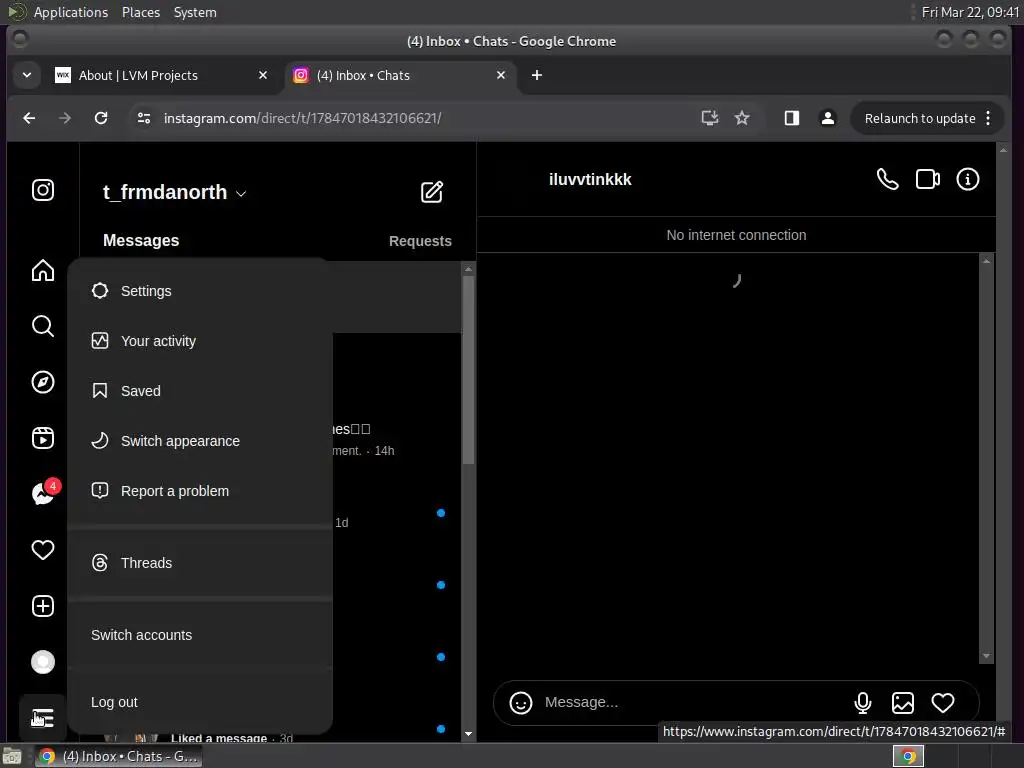Viewport: 1024px width, 768px height.
Task: Open Chrome tab search dropdown
Action: point(27,75)
